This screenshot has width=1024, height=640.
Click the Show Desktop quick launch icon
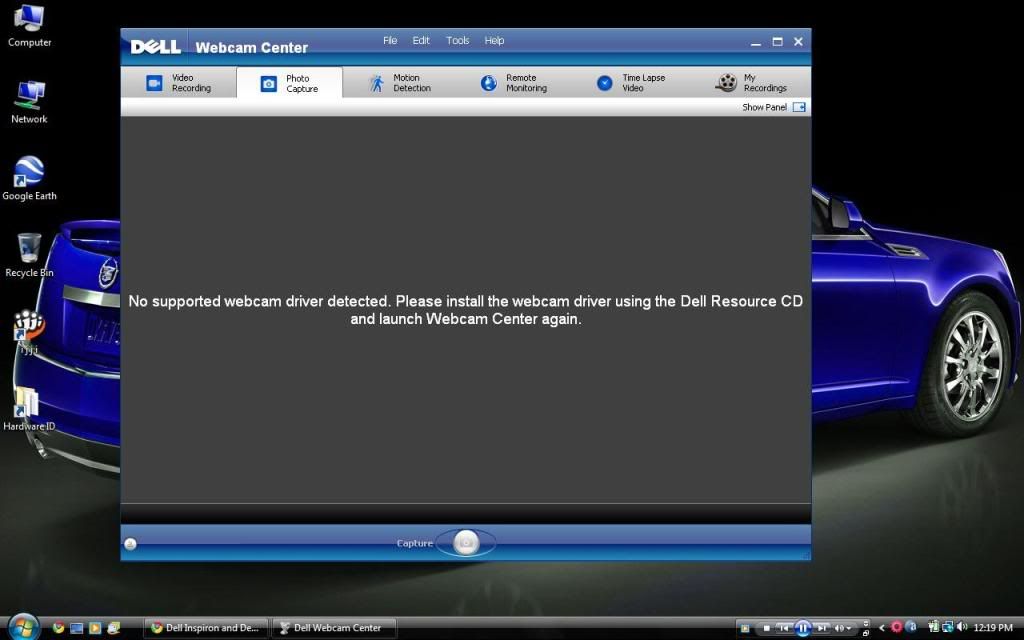76,628
